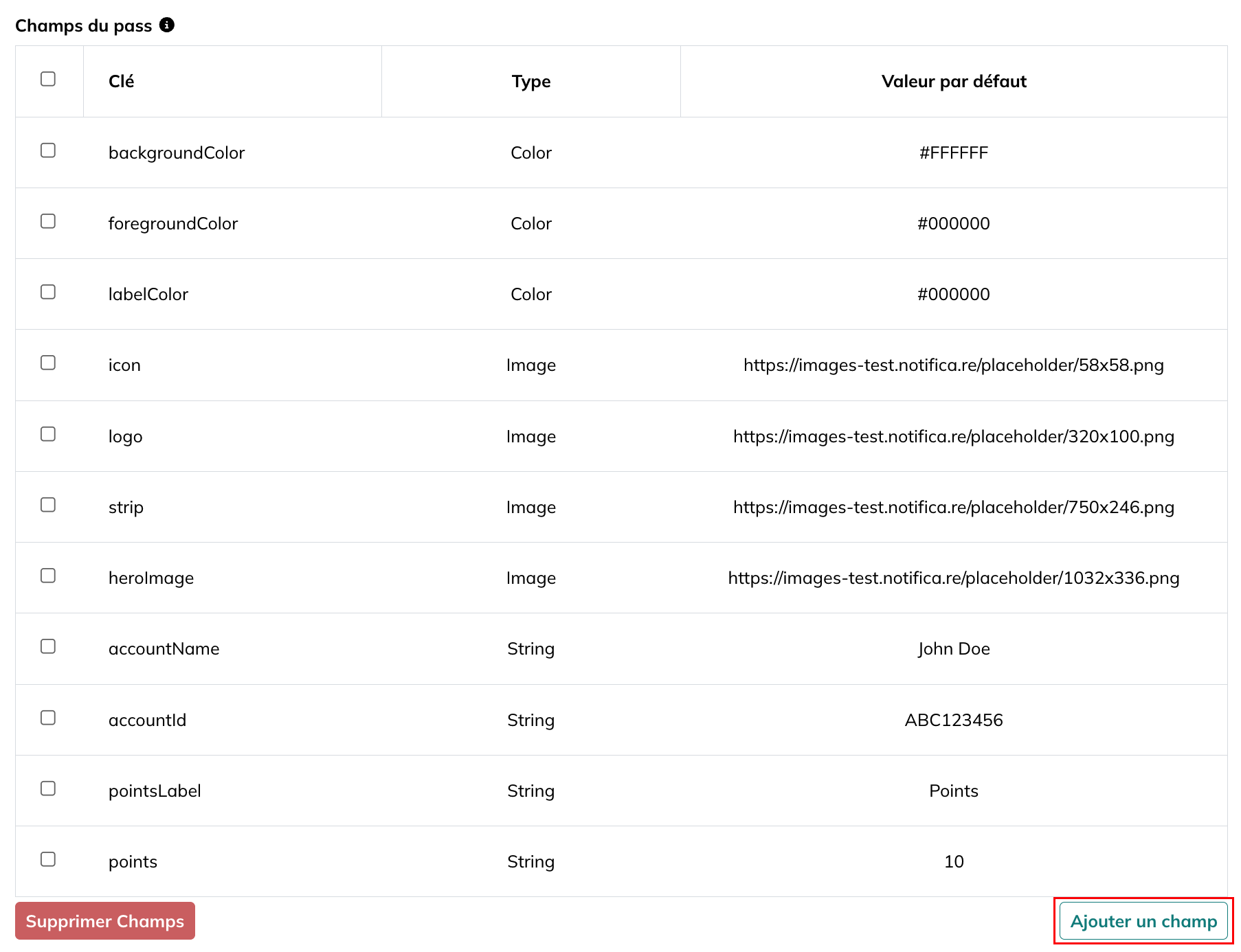Check the backgroundColor row checkbox

[x=48, y=150]
